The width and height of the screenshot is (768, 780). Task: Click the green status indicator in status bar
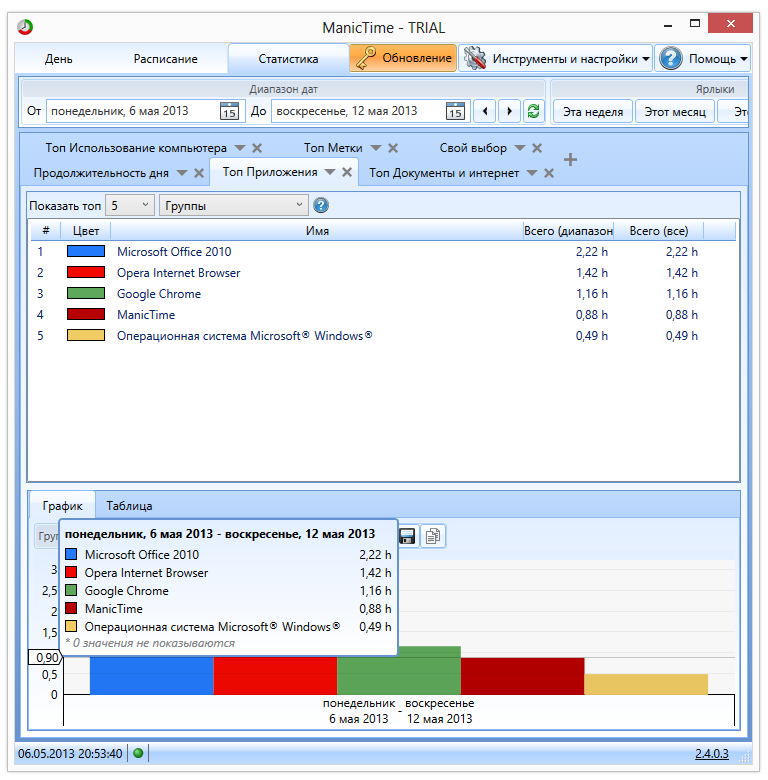click(138, 753)
